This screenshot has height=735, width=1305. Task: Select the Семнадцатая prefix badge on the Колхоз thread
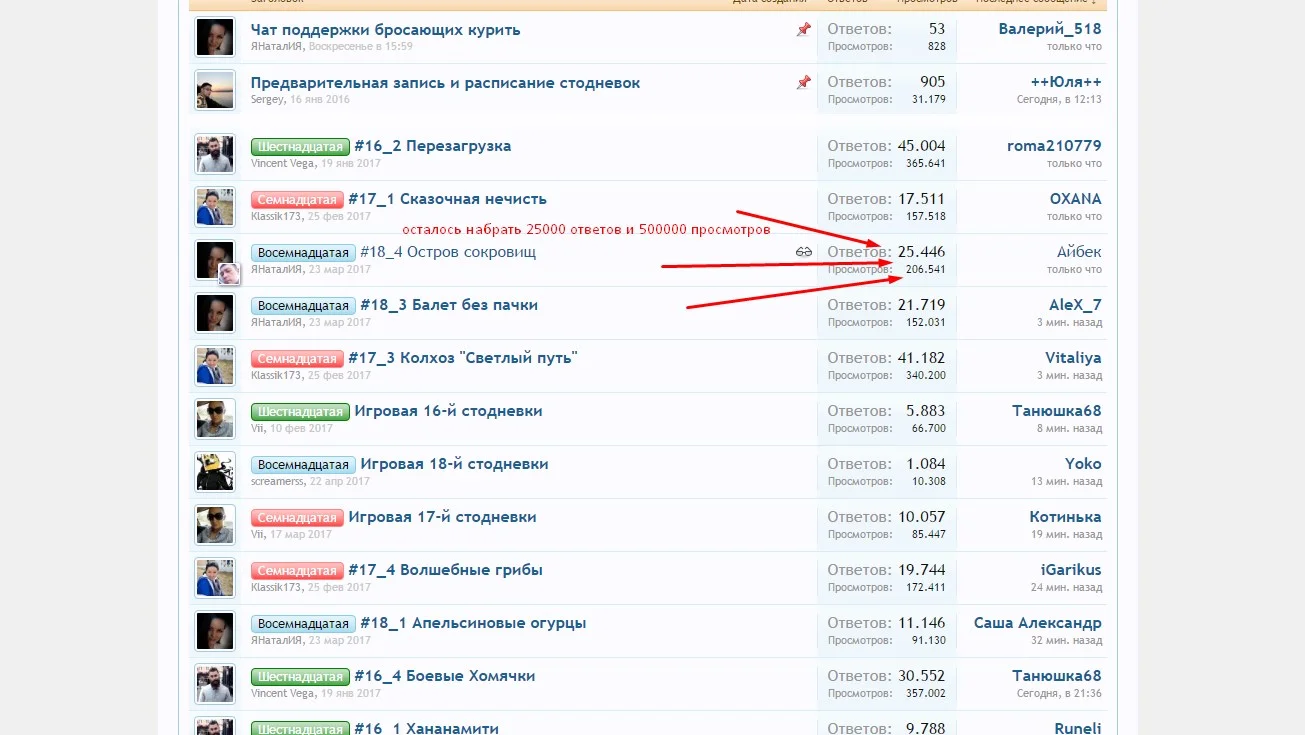tap(297, 358)
